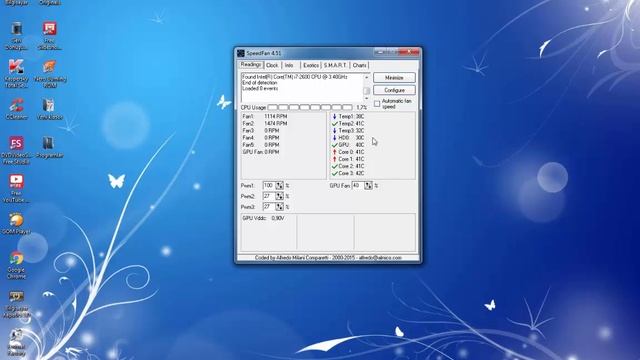640x360 pixels.
Task: Switch to the Exotics tab
Action: coord(311,65)
